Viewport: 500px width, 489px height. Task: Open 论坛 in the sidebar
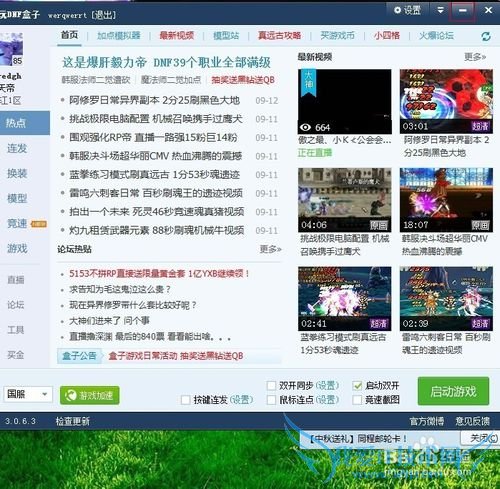click(x=16, y=305)
